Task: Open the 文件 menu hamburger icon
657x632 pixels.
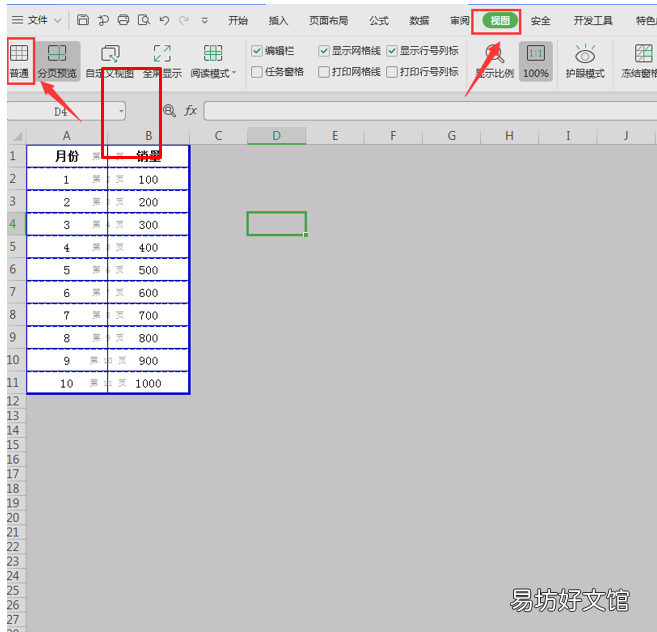Action: [17, 20]
